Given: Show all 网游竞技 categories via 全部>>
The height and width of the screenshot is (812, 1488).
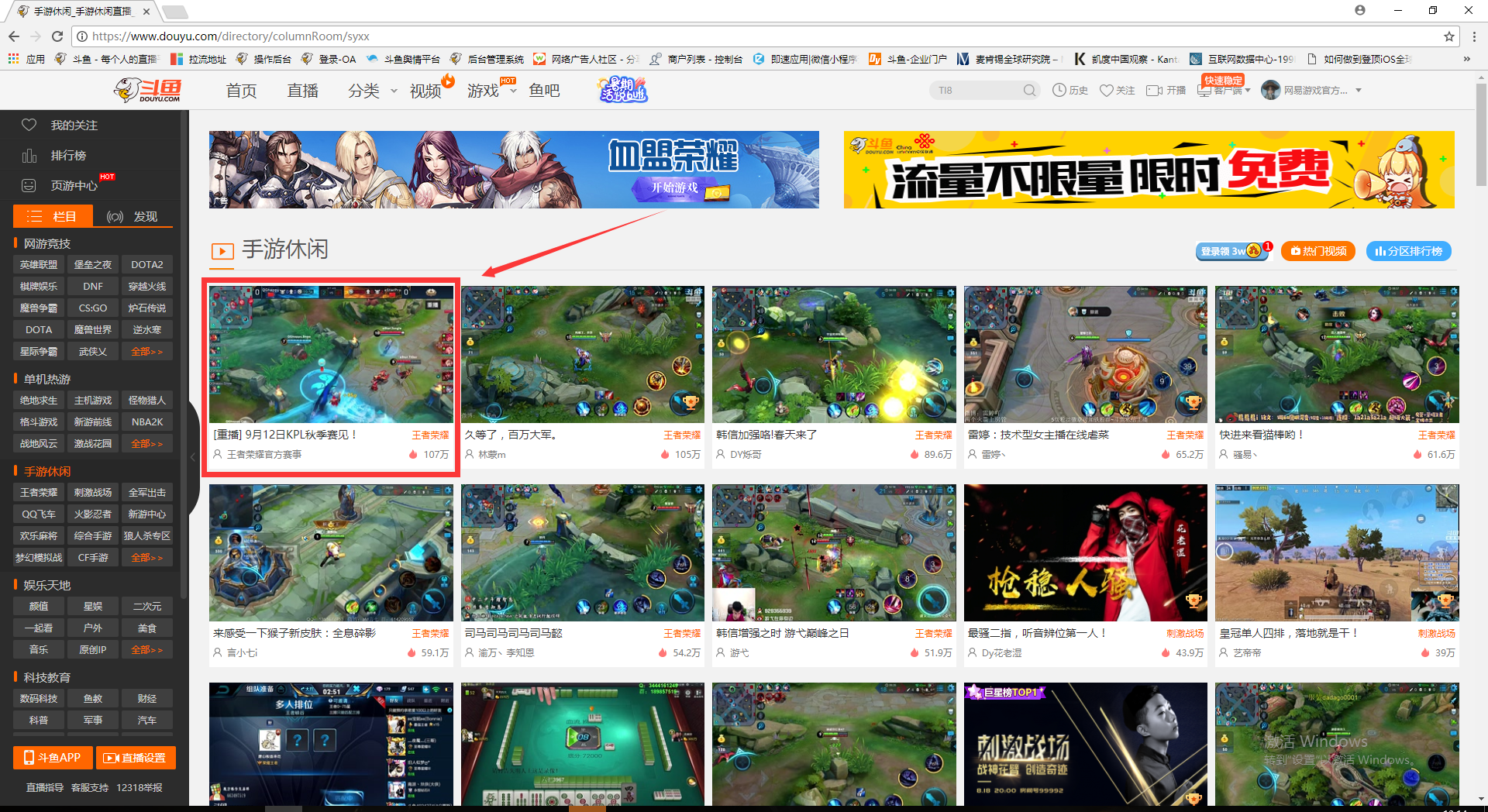Looking at the screenshot, I should (x=146, y=352).
